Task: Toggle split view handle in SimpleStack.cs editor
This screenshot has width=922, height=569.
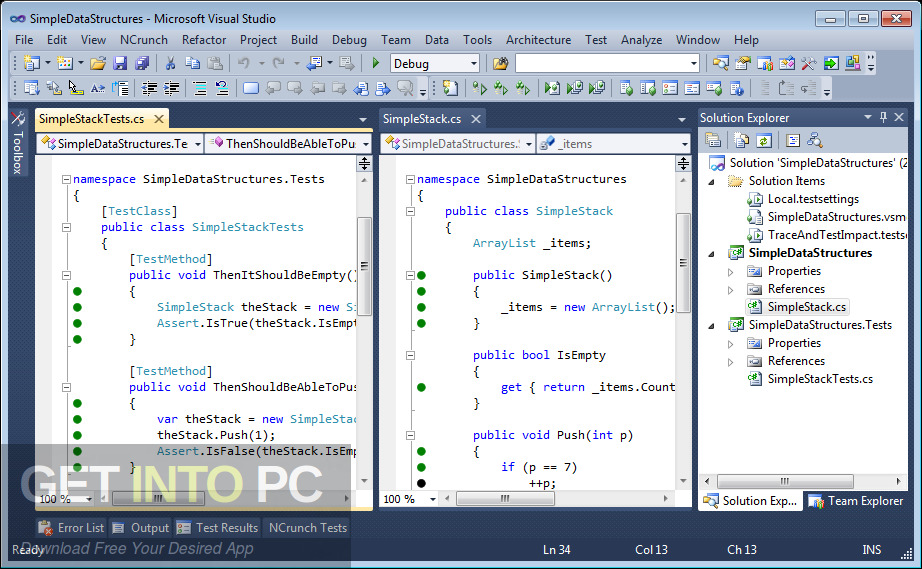Action: click(x=683, y=163)
